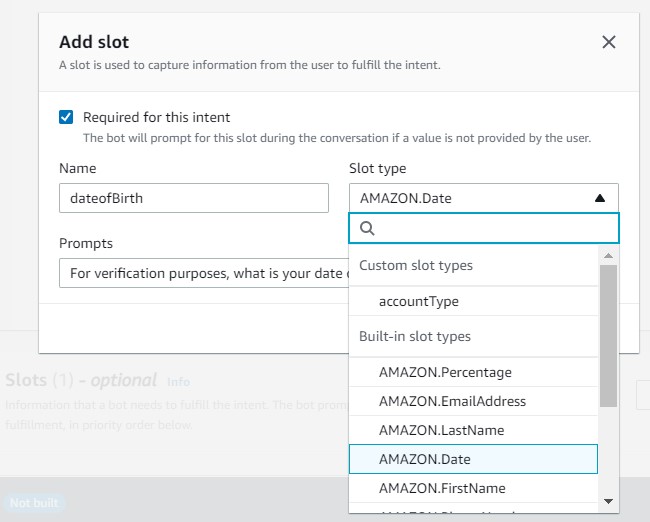
Task: Click the magnifier search icon
Action: pyautogui.click(x=367, y=228)
